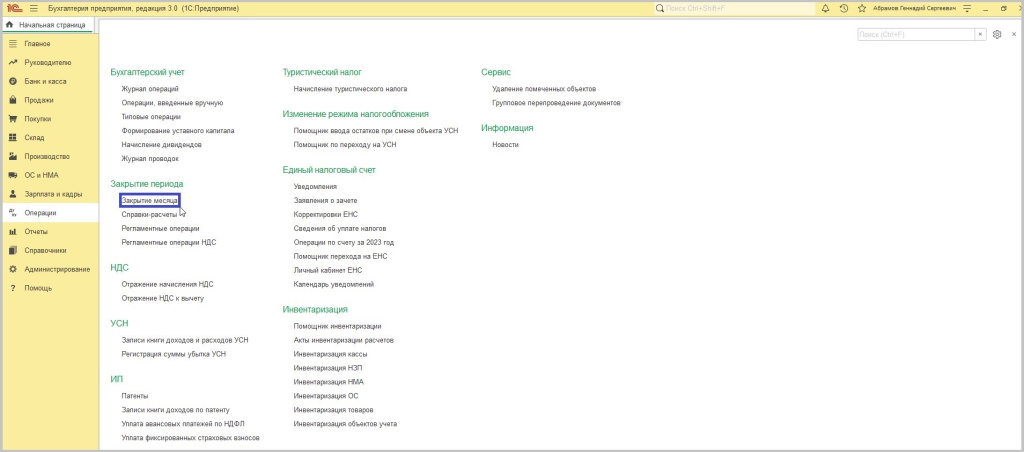
Task: Open favorites star icon in title bar
Action: pos(862,8)
